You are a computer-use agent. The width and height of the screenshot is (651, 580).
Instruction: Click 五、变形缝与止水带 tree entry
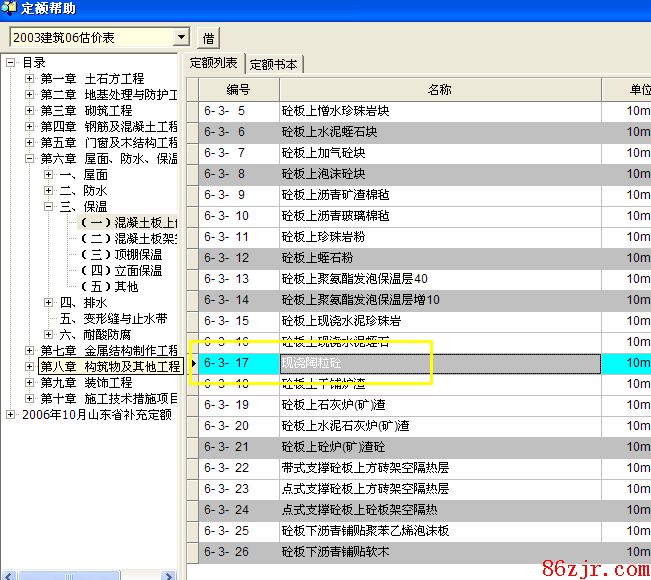(112, 319)
